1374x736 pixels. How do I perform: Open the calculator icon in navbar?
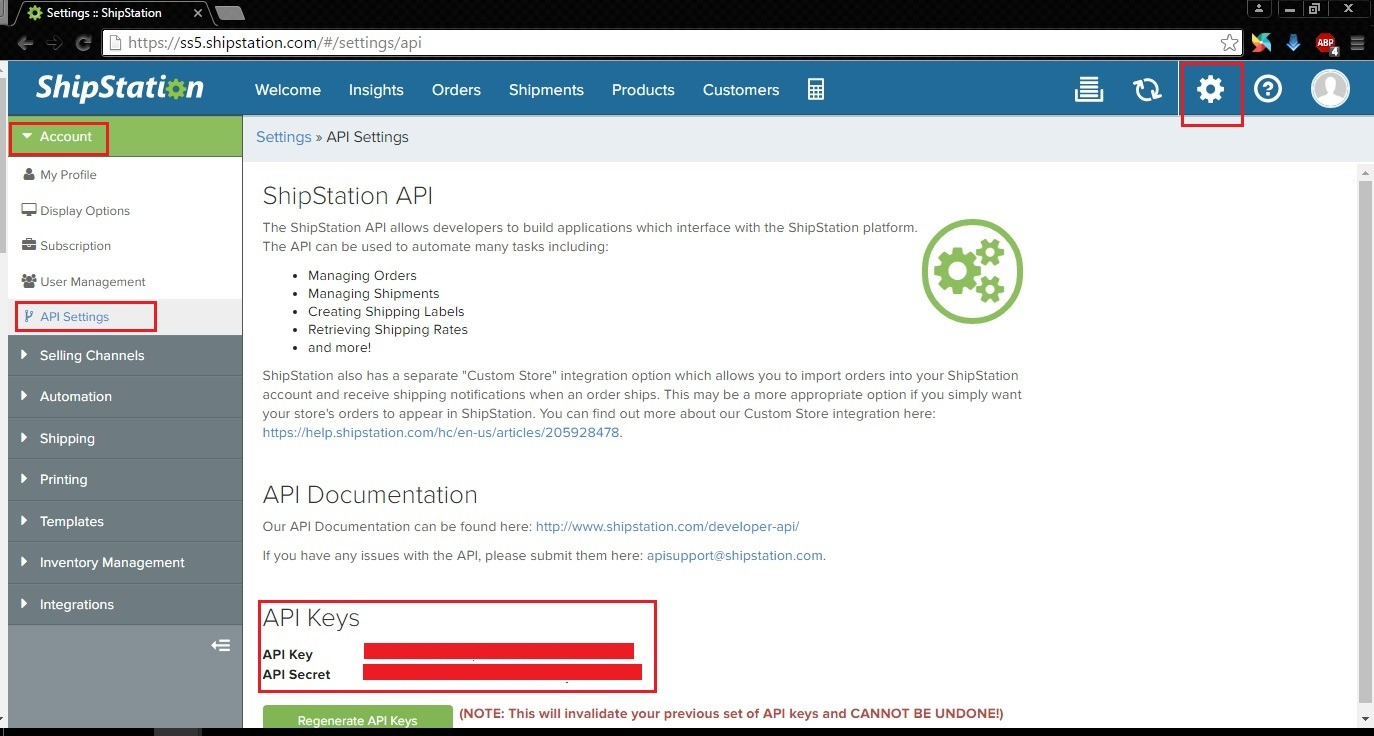click(816, 90)
